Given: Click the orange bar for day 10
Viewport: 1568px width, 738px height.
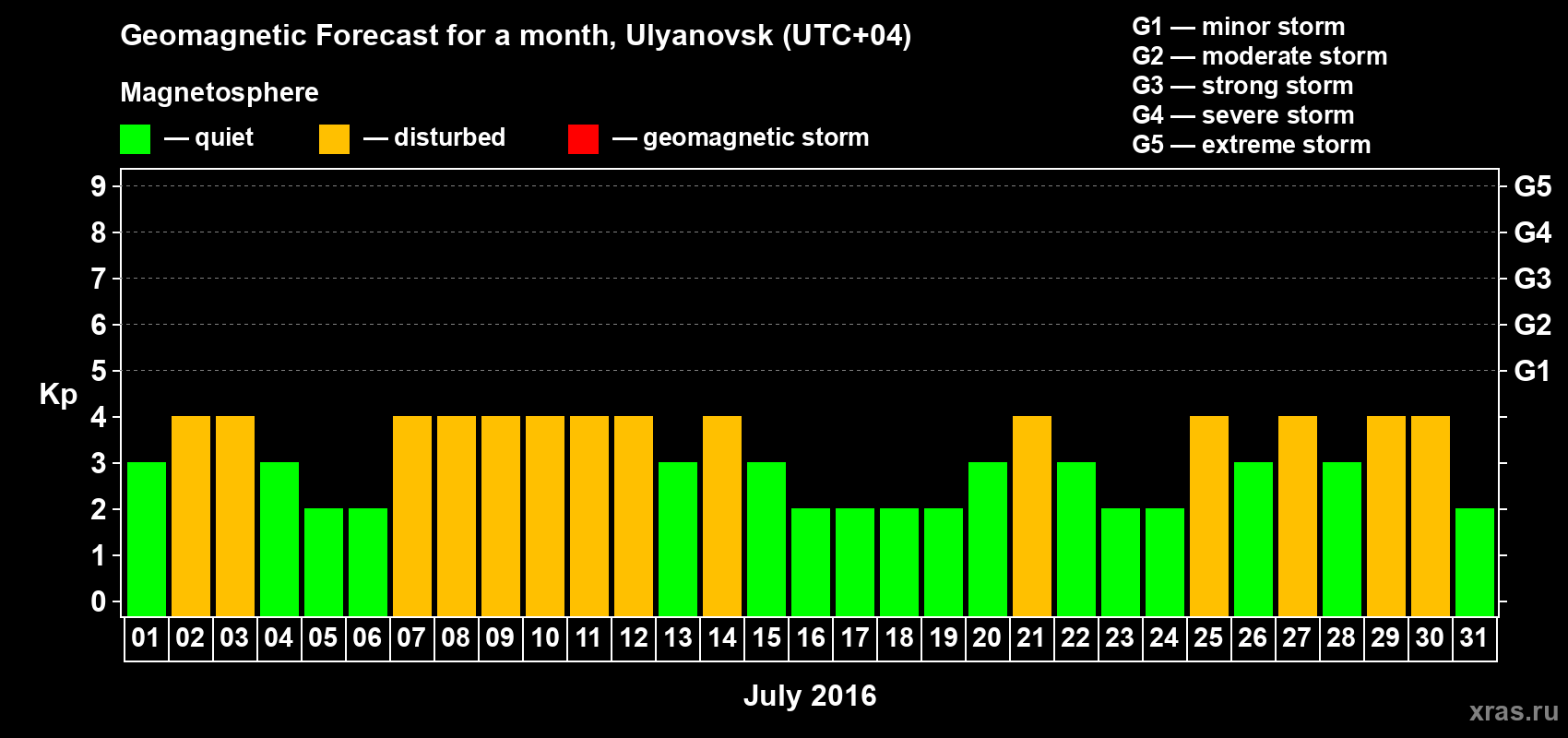Looking at the screenshot, I should (545, 517).
